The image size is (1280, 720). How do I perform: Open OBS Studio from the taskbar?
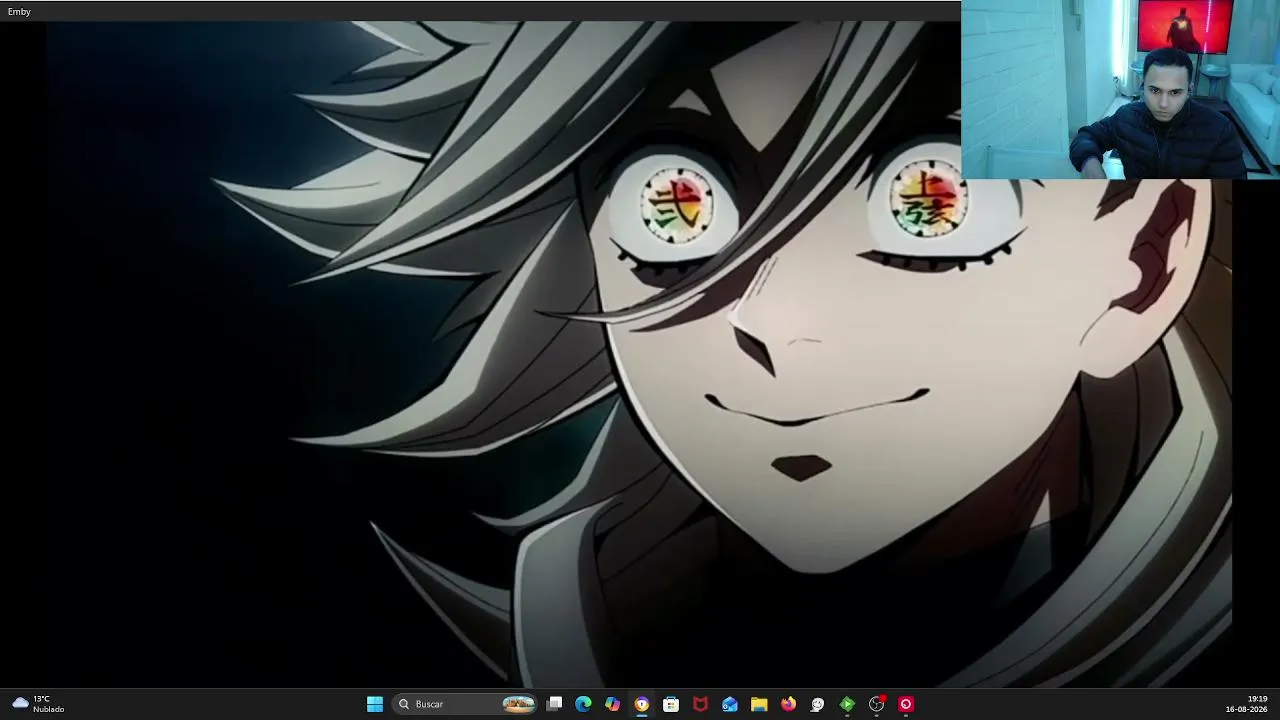pos(877,704)
